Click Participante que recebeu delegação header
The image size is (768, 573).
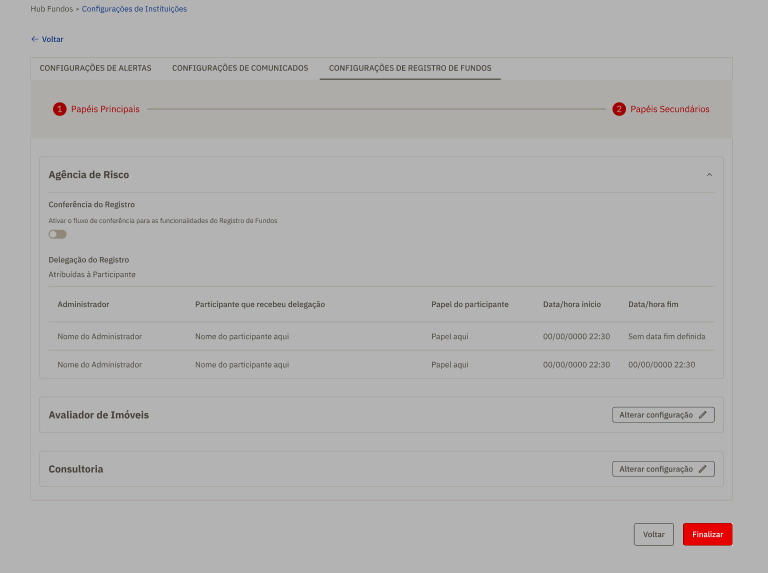(260, 304)
